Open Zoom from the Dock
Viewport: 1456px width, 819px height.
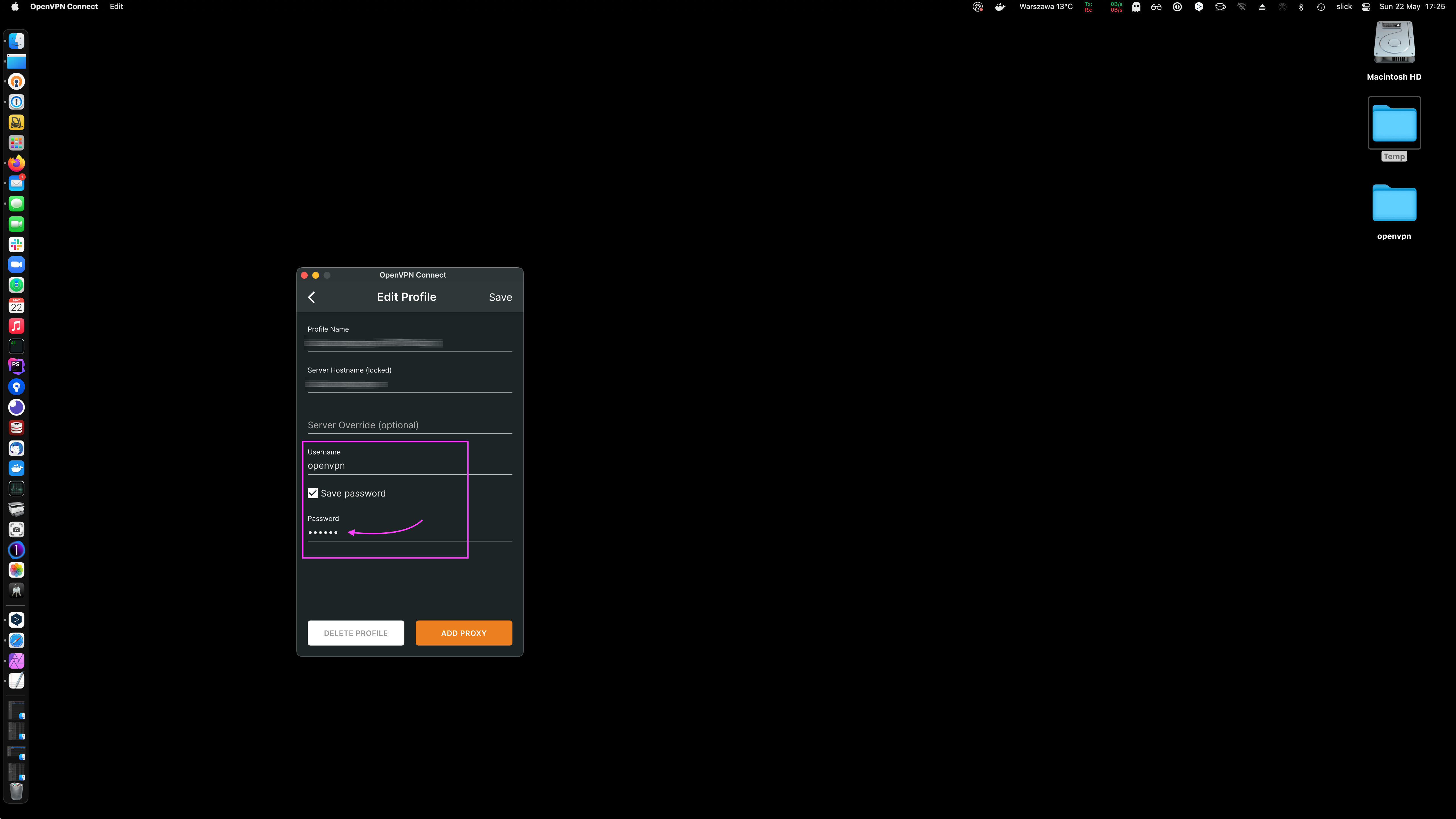(x=16, y=264)
